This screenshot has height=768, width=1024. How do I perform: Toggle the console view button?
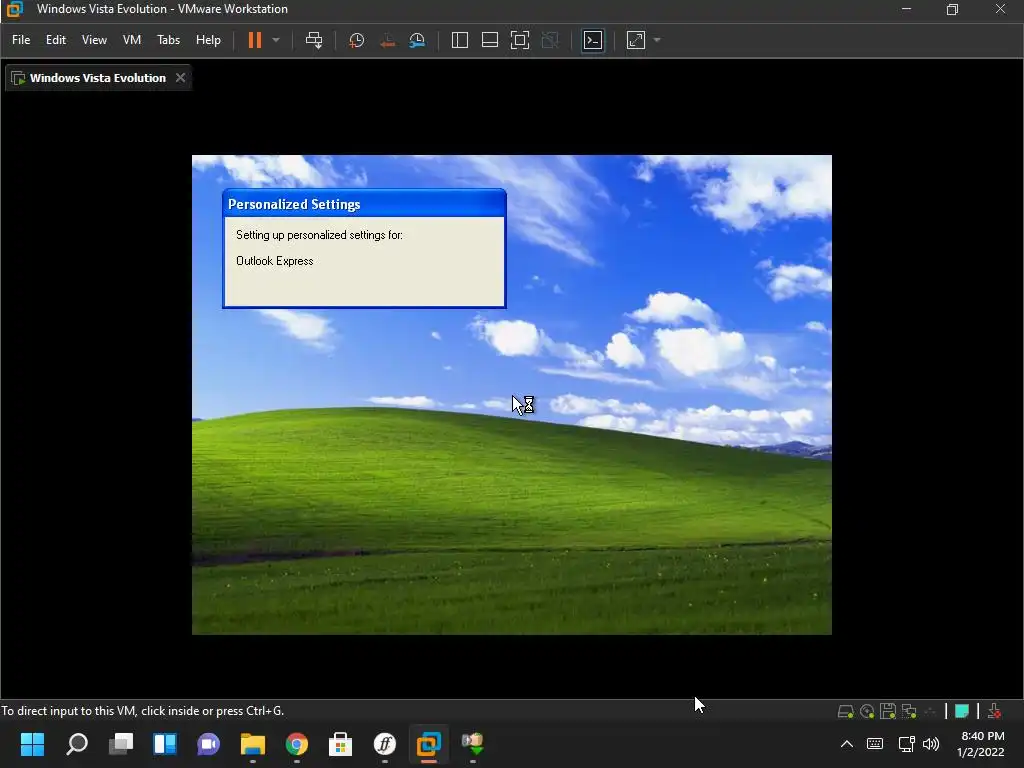[x=592, y=40]
